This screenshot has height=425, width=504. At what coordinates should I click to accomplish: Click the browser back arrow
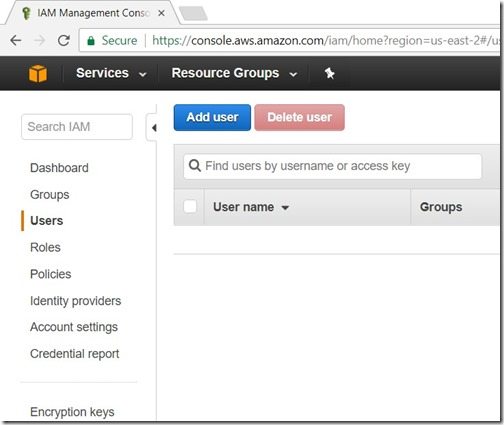[x=16, y=41]
